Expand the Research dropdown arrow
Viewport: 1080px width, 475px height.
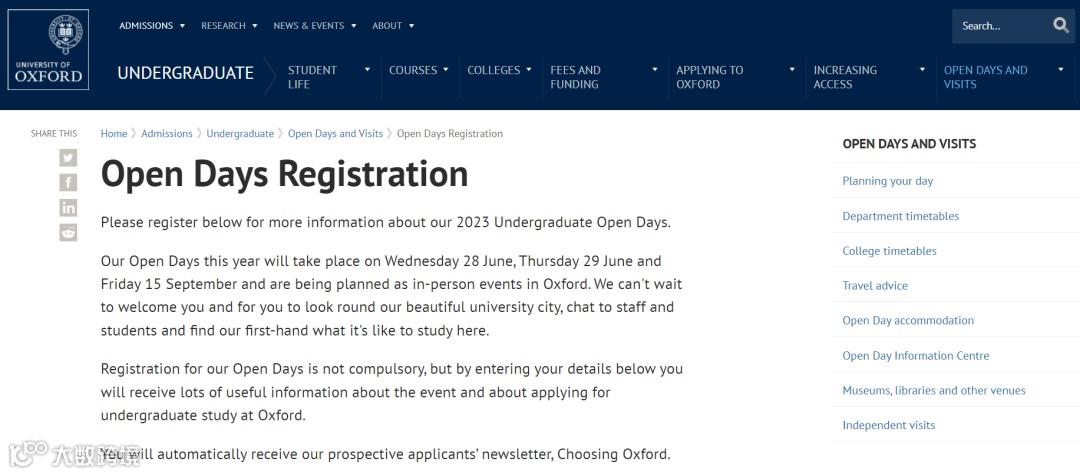[x=255, y=26]
